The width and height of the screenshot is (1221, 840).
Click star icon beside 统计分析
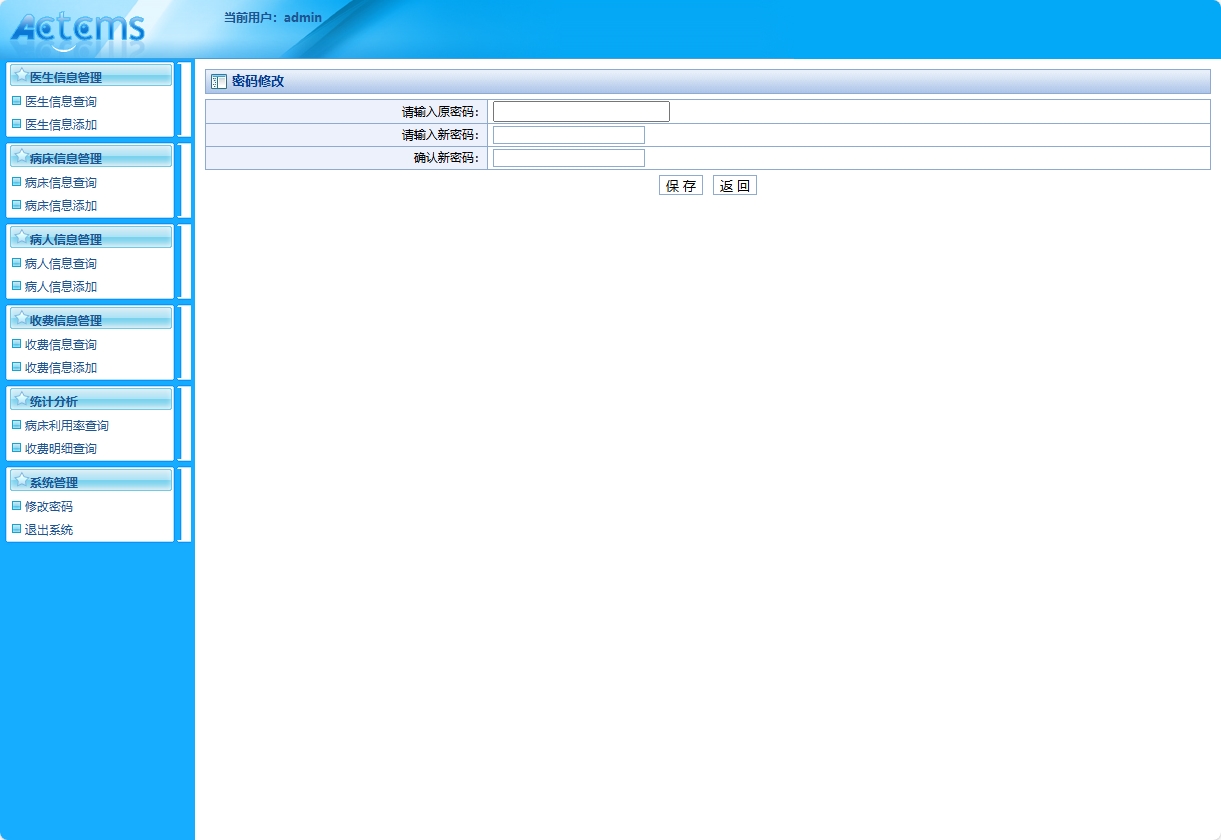click(21, 399)
